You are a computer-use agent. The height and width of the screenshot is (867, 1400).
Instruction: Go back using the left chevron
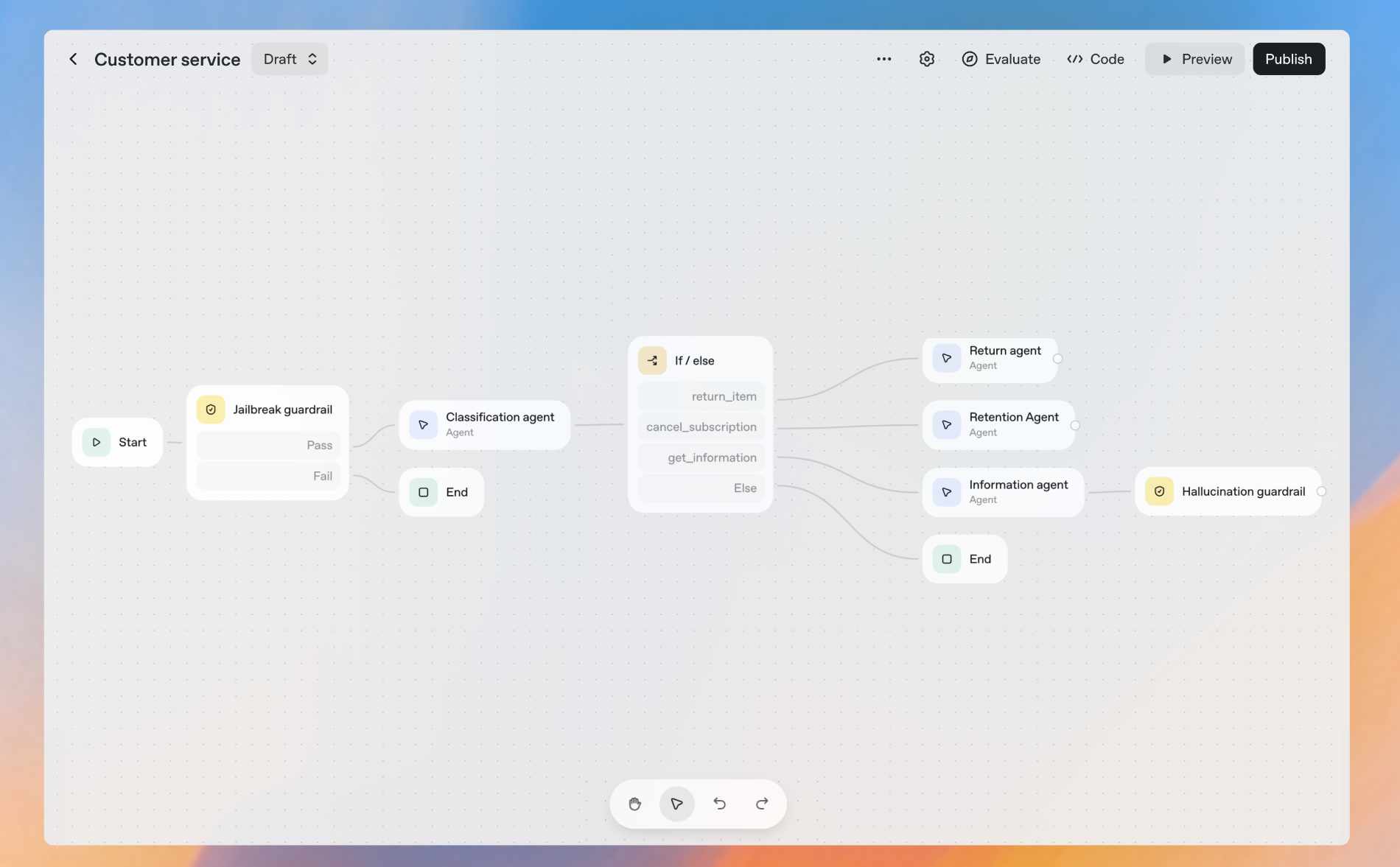(73, 59)
